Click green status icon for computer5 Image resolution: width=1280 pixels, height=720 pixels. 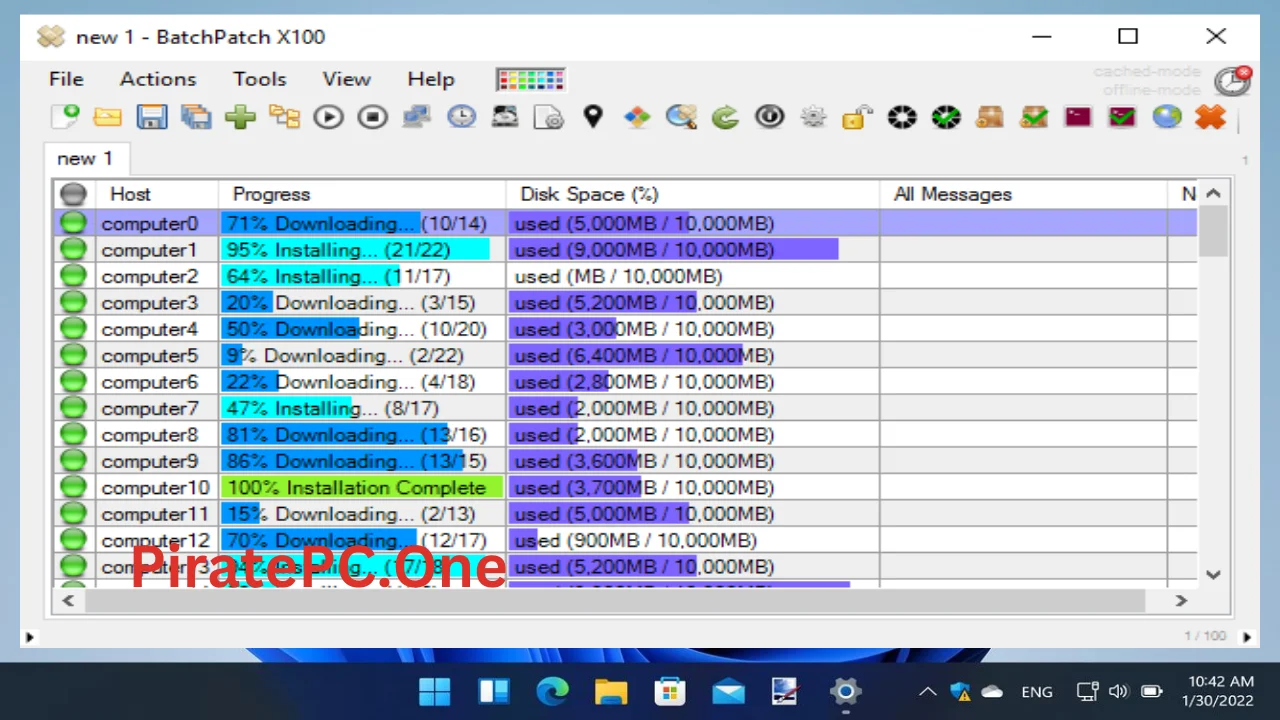coord(73,355)
